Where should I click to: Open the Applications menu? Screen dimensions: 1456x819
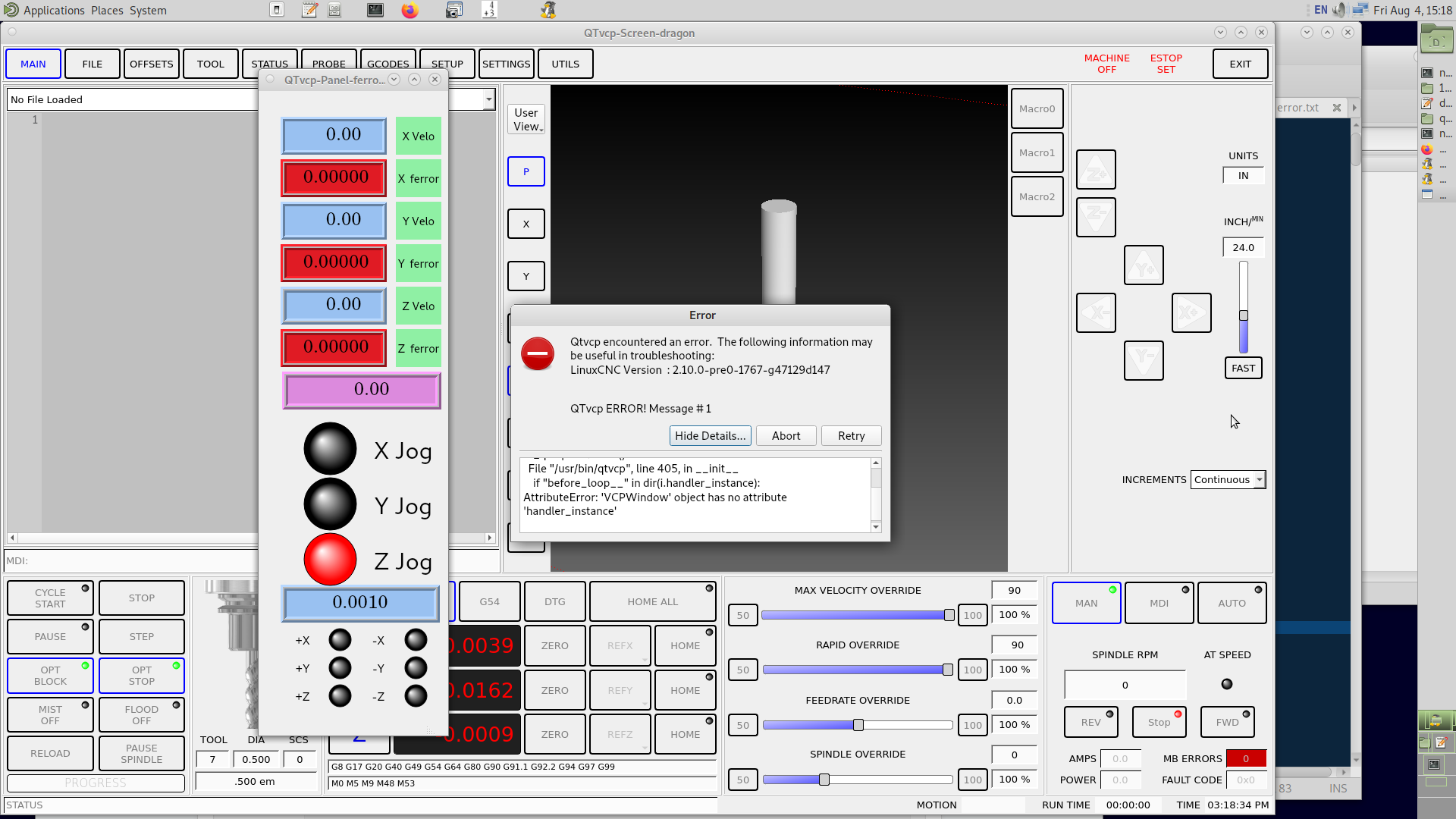[53, 10]
